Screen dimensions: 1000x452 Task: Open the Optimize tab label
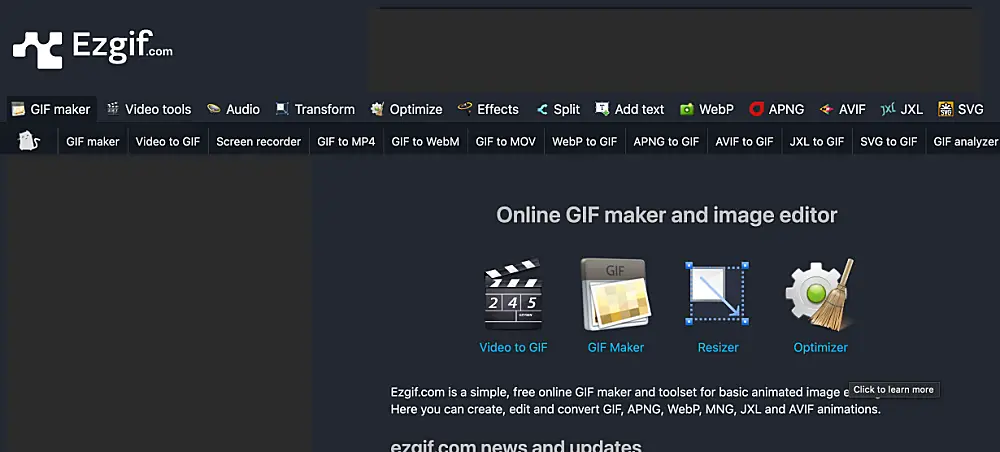tap(416, 110)
